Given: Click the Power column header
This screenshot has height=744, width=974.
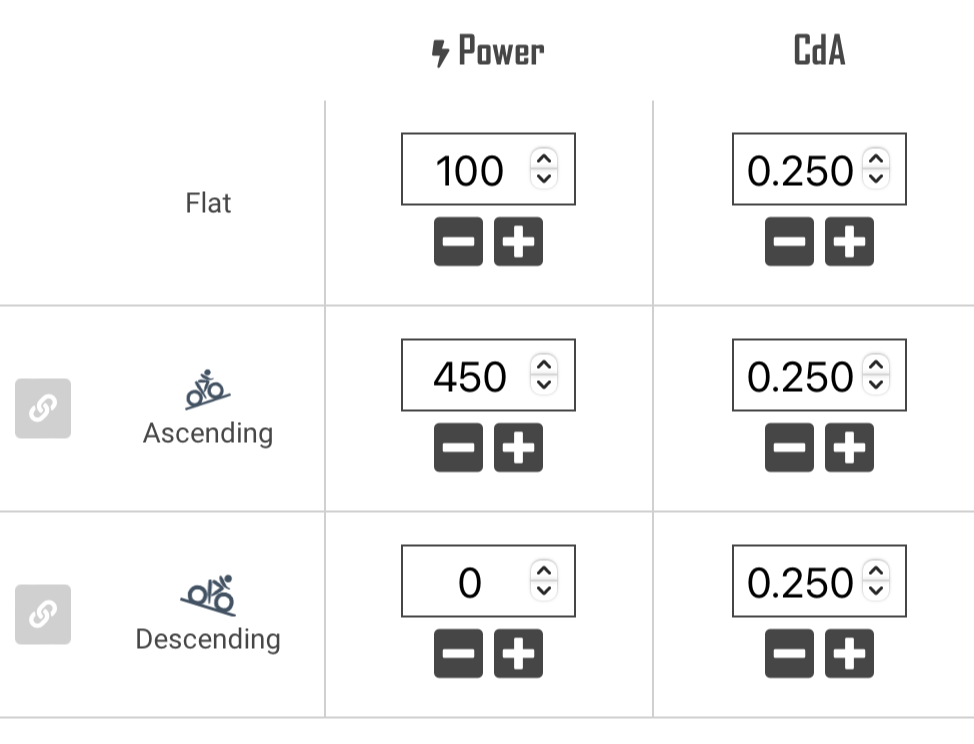Looking at the screenshot, I should coord(488,52).
